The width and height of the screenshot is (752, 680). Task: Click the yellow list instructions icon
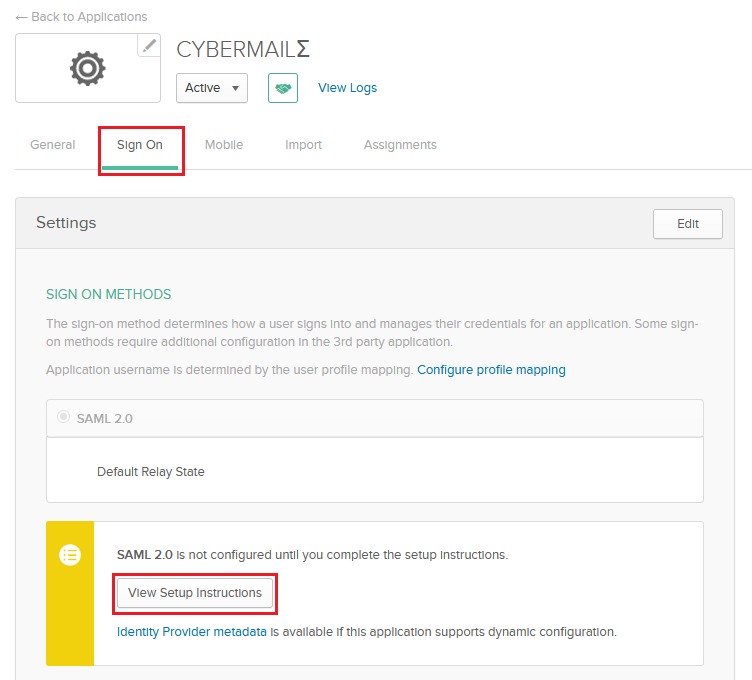click(70, 555)
